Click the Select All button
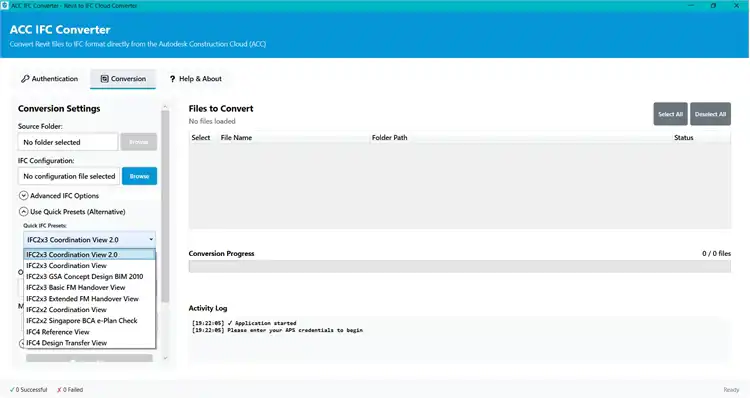This screenshot has width=750, height=398. click(670, 114)
